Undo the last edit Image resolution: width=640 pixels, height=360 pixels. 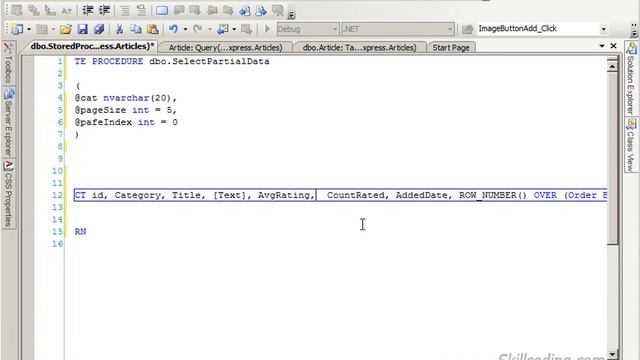click(x=173, y=29)
